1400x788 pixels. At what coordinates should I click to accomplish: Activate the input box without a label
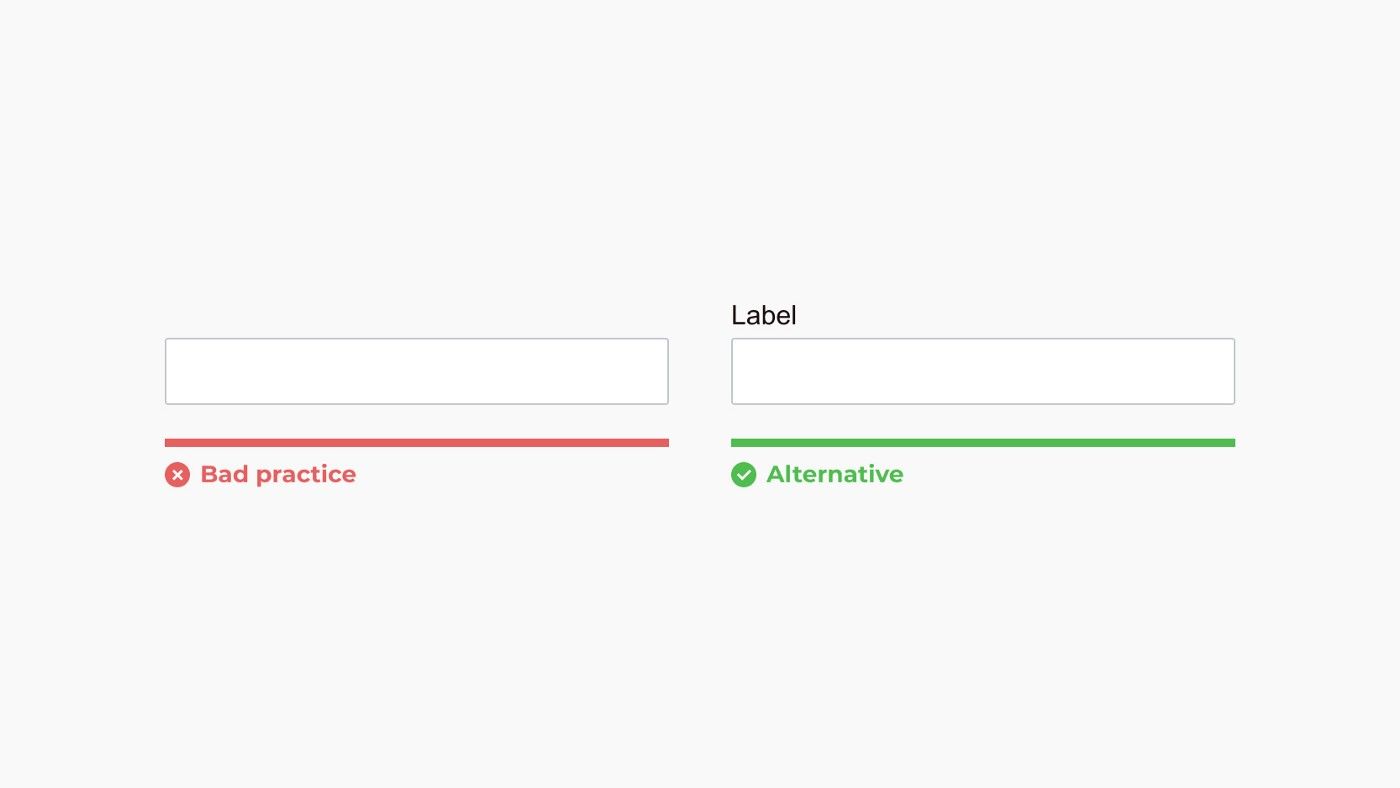pyautogui.click(x=417, y=371)
